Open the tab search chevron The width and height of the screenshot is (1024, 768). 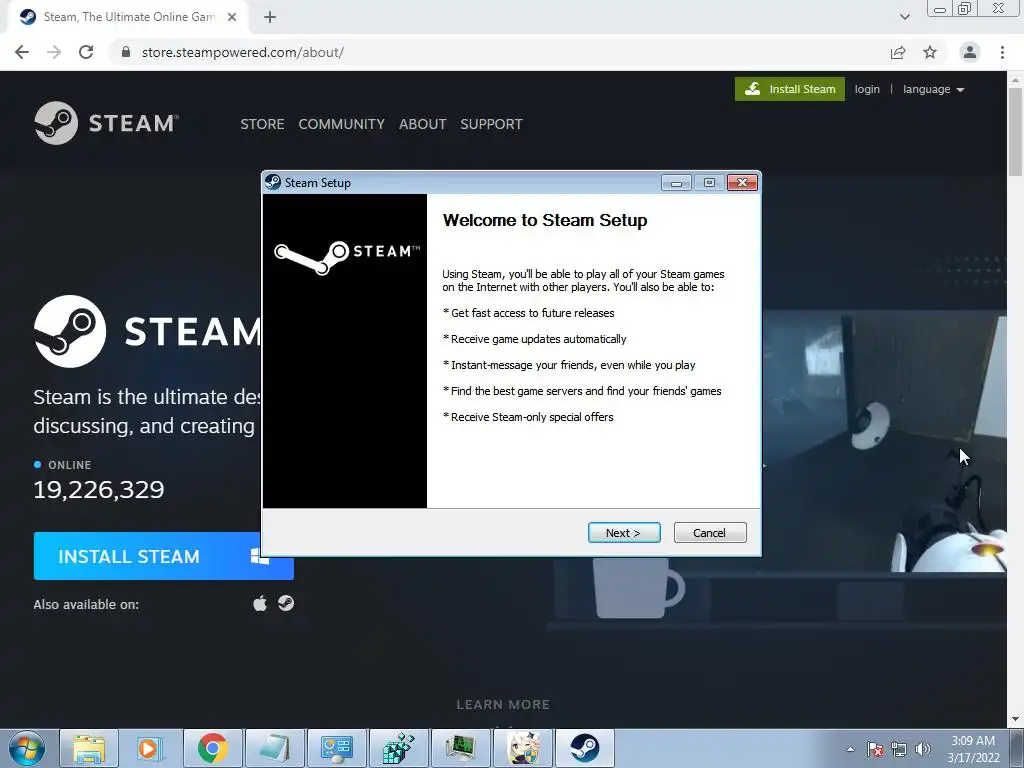click(904, 17)
